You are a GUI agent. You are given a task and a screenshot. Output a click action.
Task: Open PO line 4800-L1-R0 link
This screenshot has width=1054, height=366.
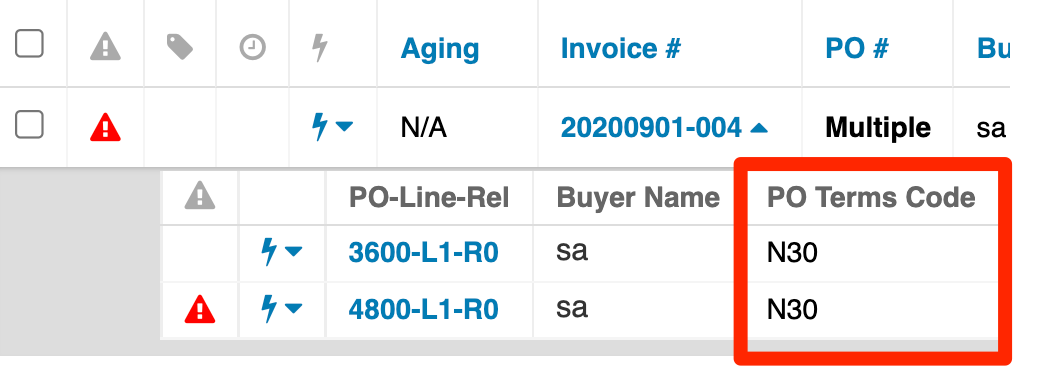pyautogui.click(x=423, y=309)
